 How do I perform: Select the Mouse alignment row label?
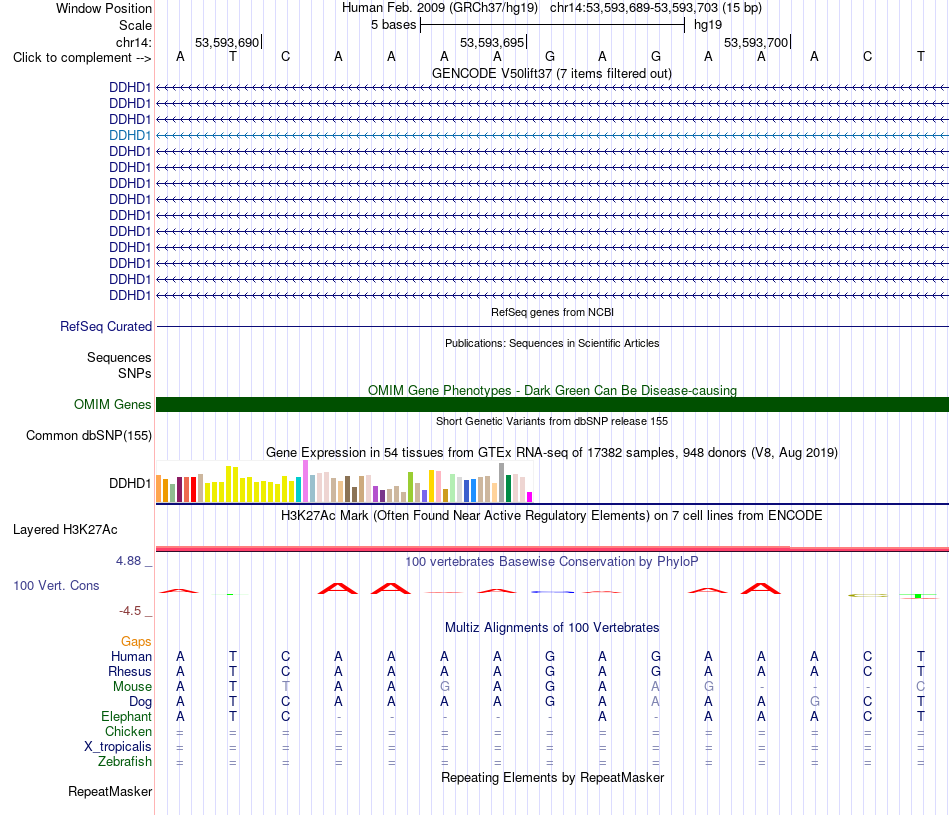(132, 687)
